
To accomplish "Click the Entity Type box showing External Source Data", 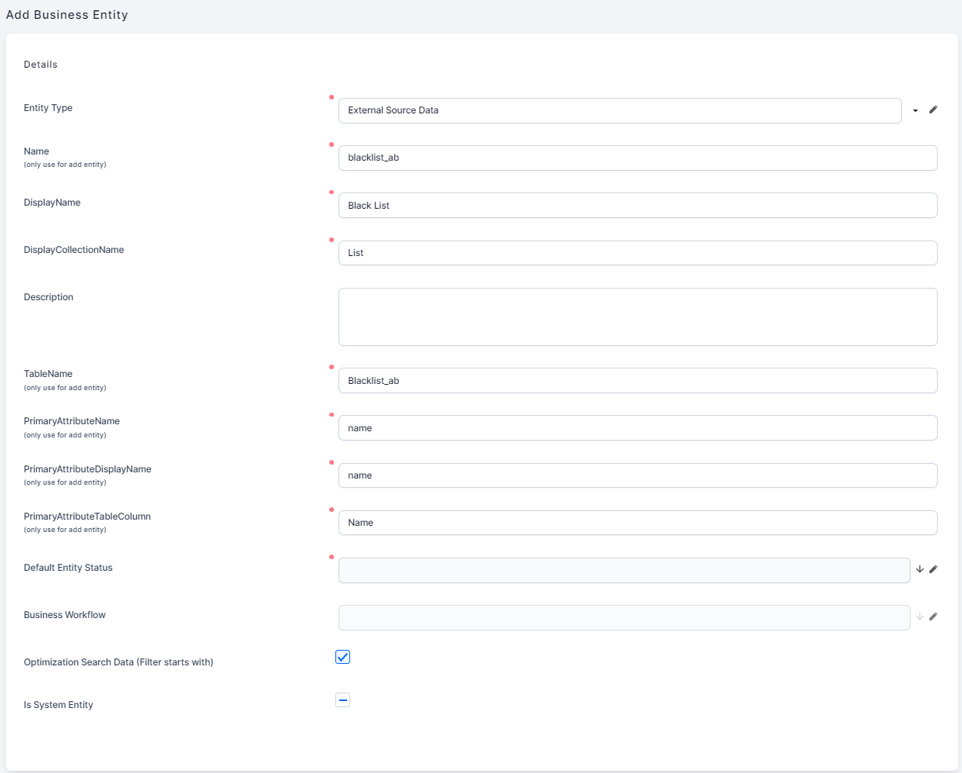I will point(619,110).
